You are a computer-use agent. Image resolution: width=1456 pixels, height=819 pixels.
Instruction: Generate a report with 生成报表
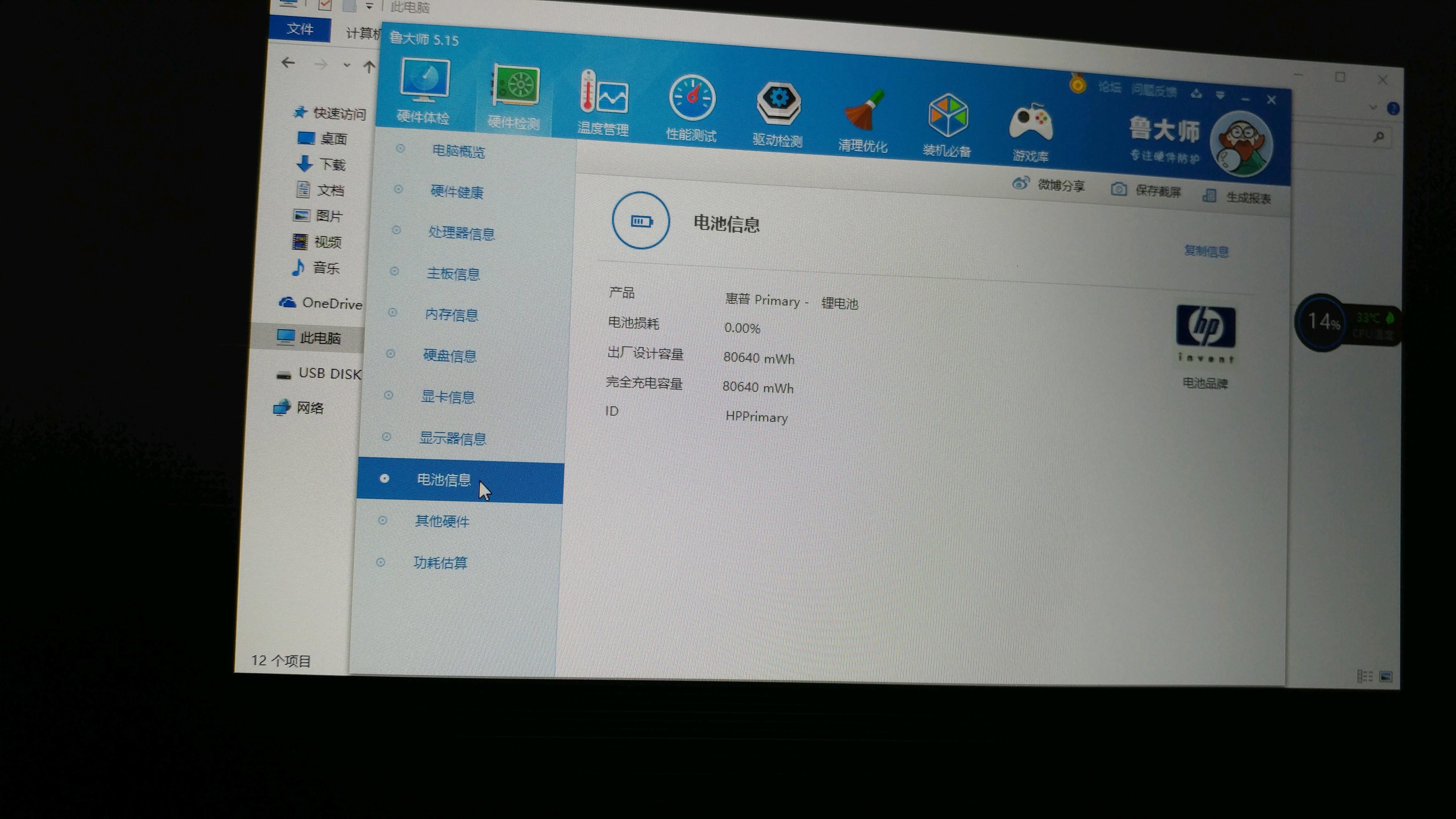(1237, 197)
